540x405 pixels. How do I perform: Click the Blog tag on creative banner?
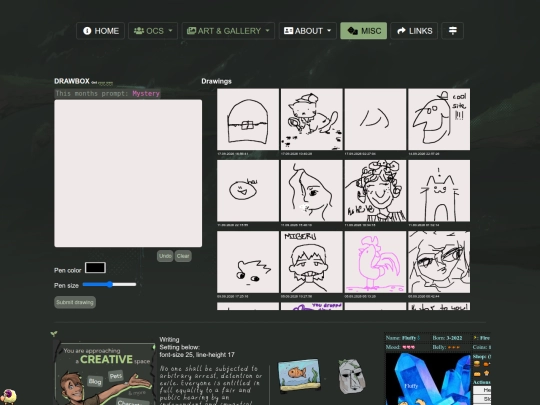[x=95, y=381]
